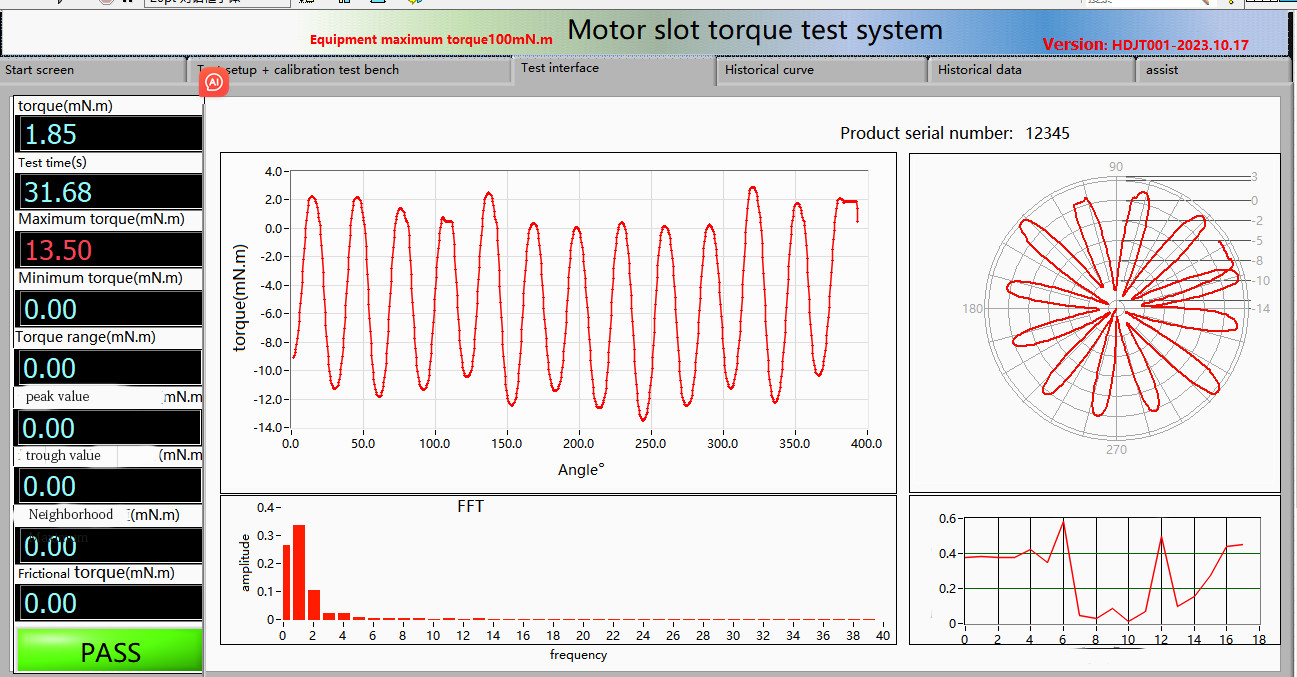Select the Torque range value field
1297x677 pixels.
pyautogui.click(x=108, y=368)
